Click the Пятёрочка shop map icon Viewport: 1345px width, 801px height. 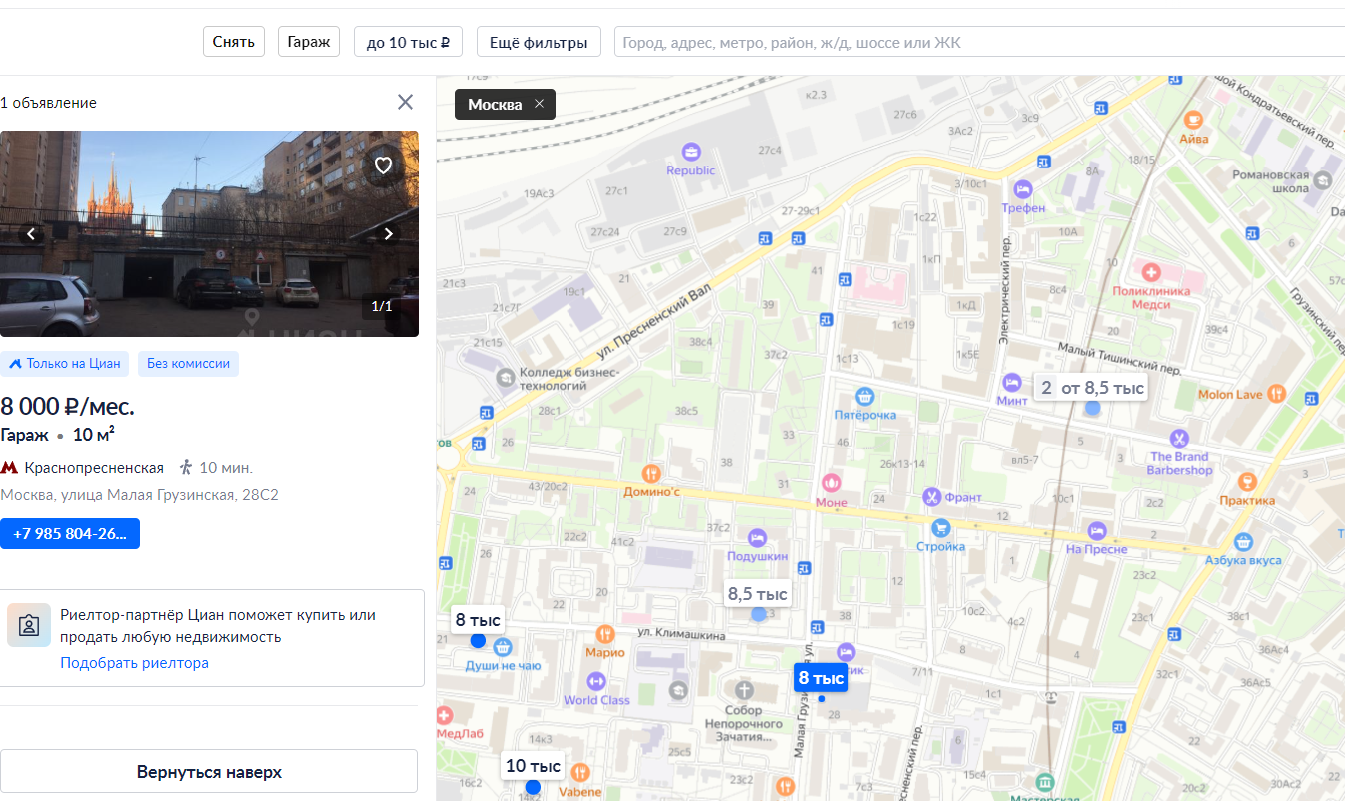(866, 396)
